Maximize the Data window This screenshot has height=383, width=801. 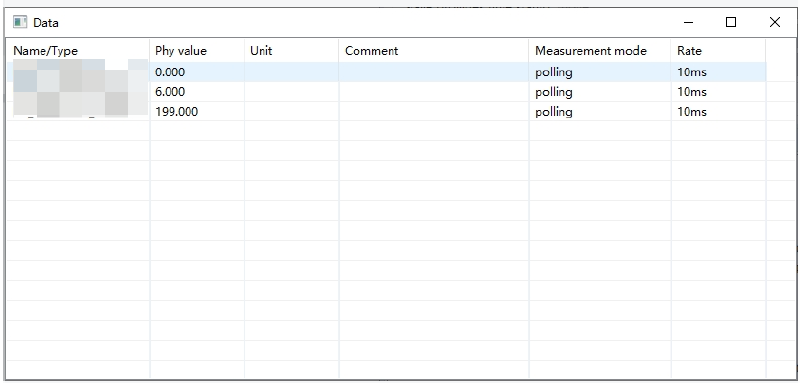coord(731,22)
